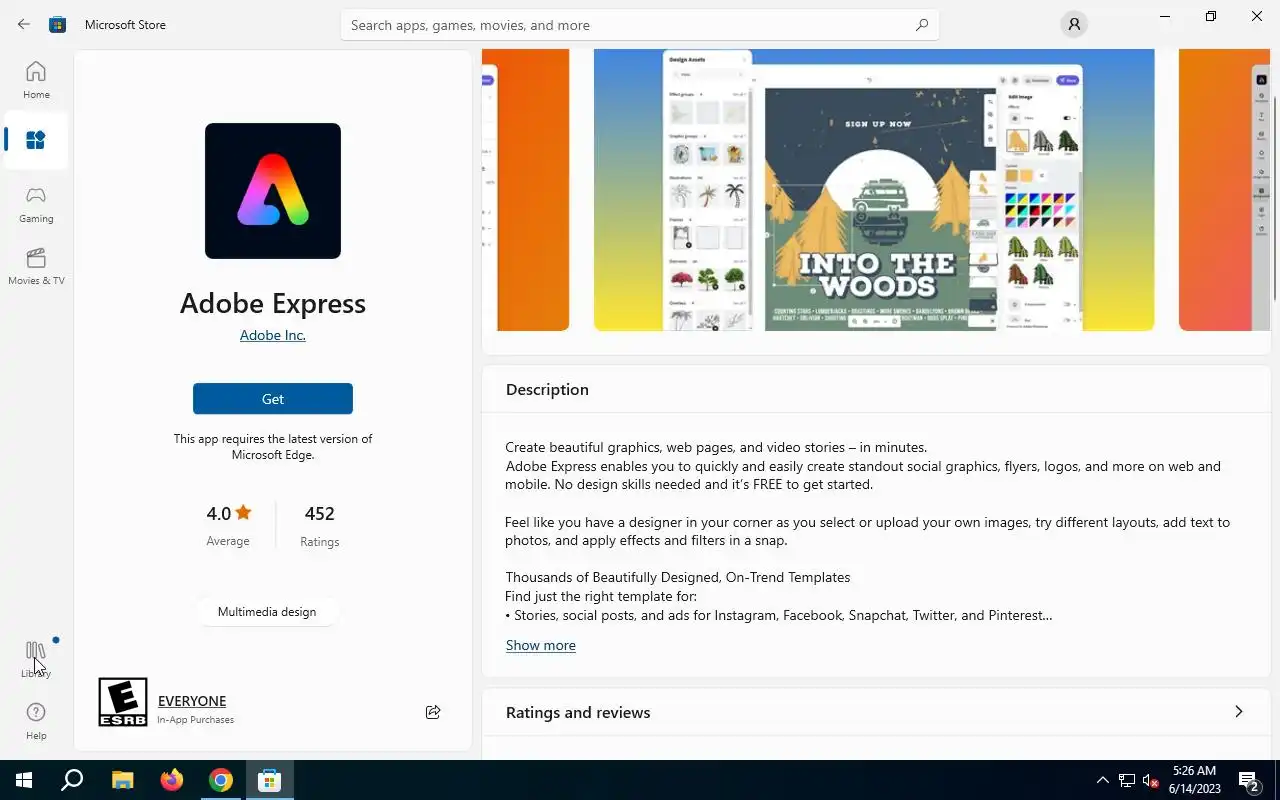Click Microsoft Store taskbar icon
1280x800 pixels.
click(x=270, y=780)
